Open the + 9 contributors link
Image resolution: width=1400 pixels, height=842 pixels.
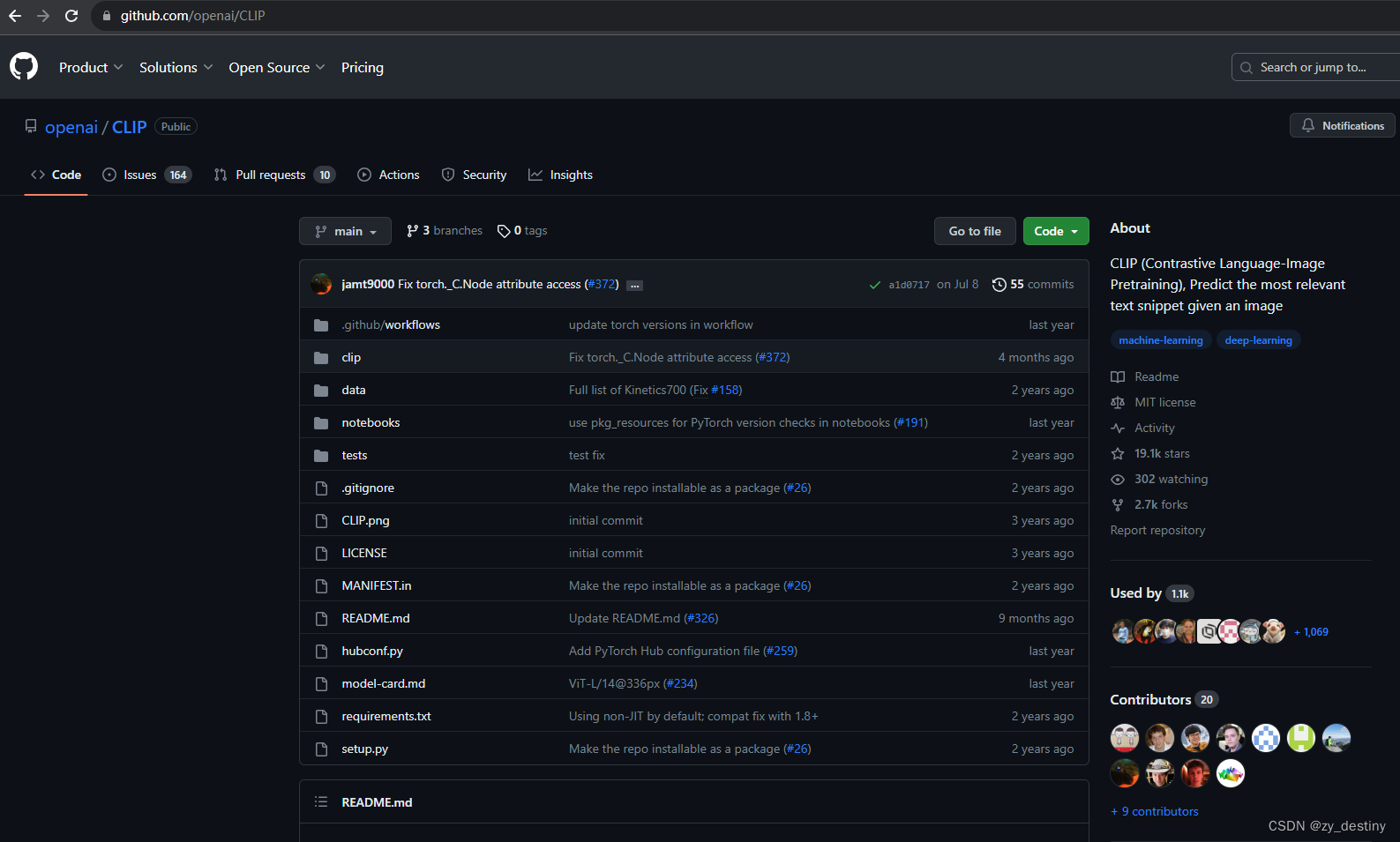click(x=1155, y=811)
